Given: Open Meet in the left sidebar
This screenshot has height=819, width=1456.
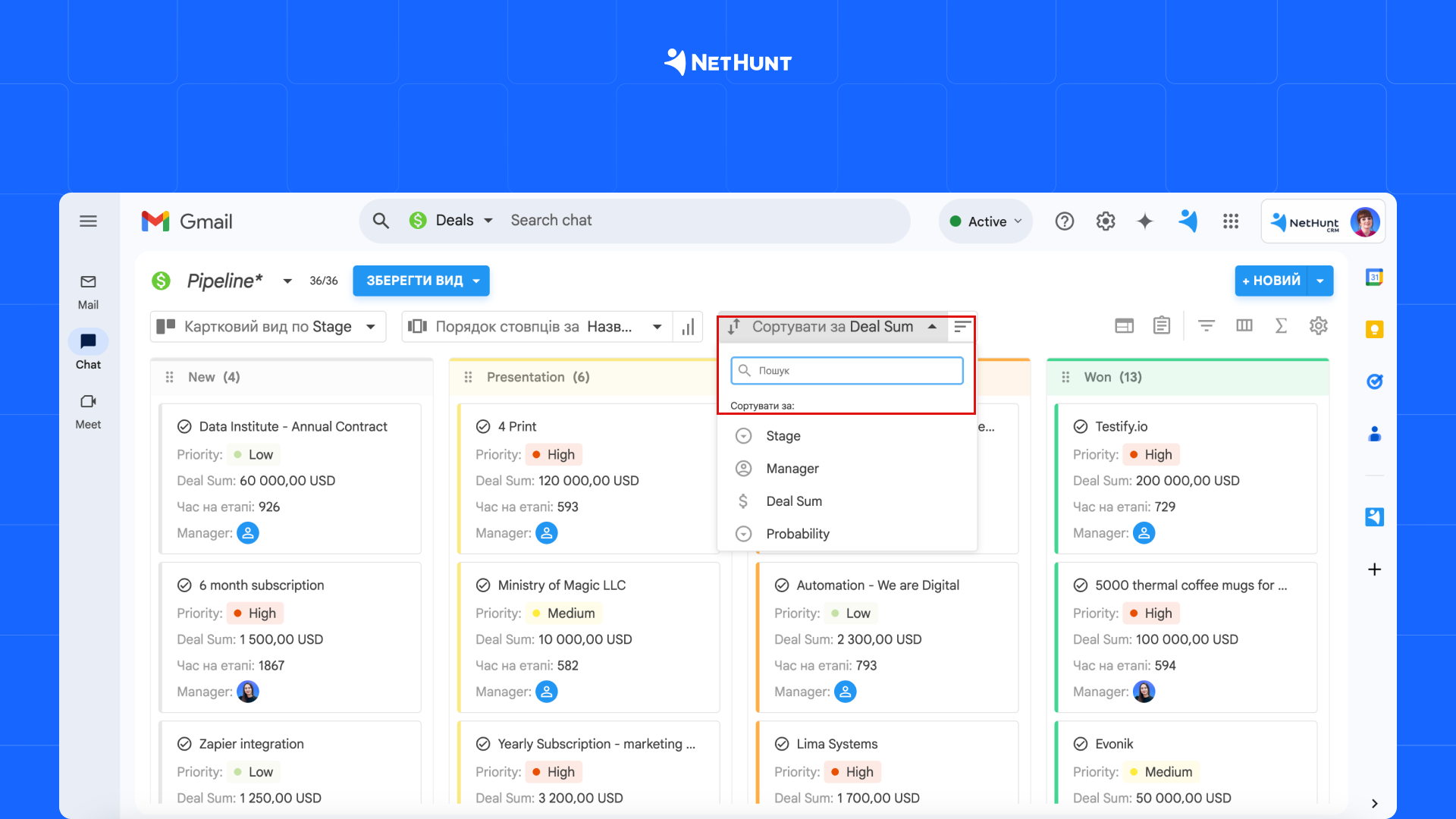Looking at the screenshot, I should [x=88, y=412].
